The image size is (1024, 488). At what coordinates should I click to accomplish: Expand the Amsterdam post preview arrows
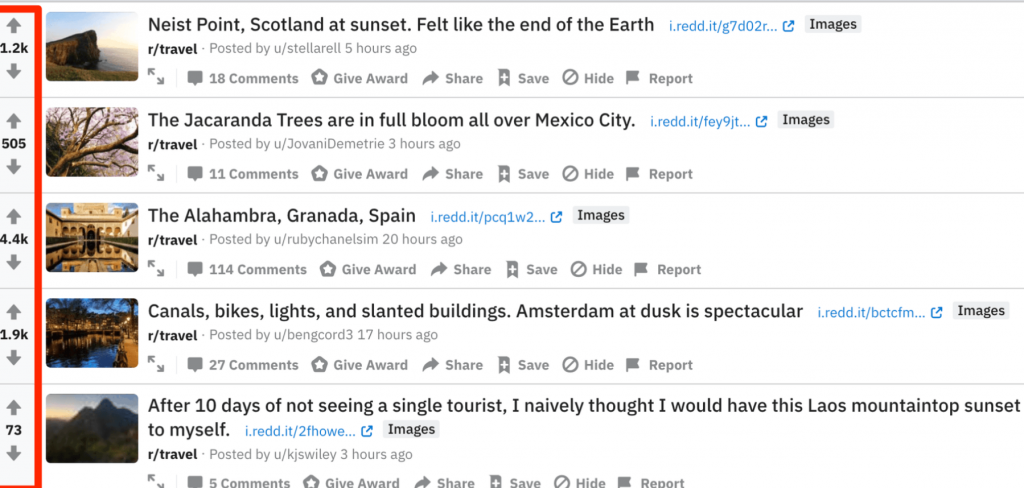(155, 365)
